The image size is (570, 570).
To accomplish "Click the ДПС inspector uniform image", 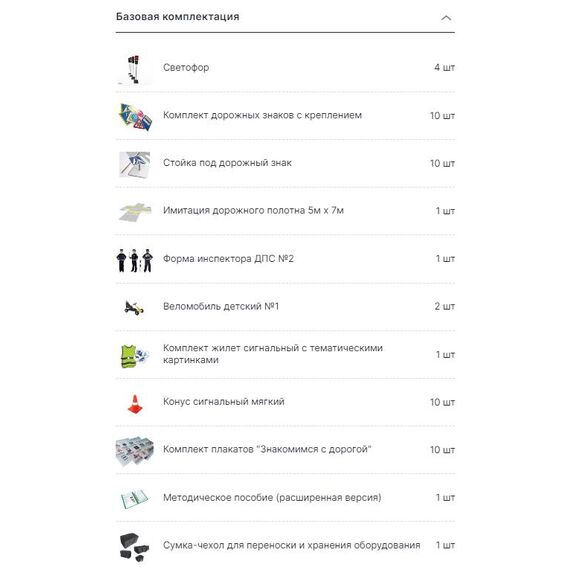I will click(135, 260).
